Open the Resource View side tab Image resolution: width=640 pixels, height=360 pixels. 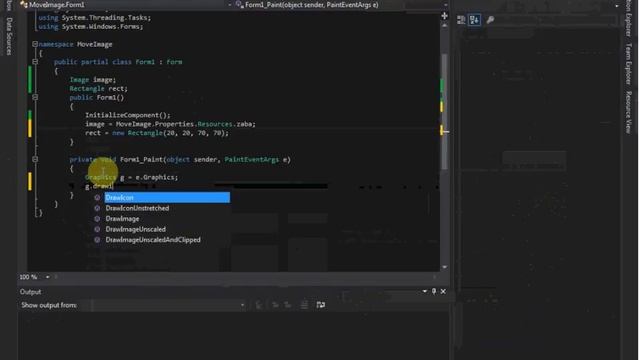(x=629, y=112)
